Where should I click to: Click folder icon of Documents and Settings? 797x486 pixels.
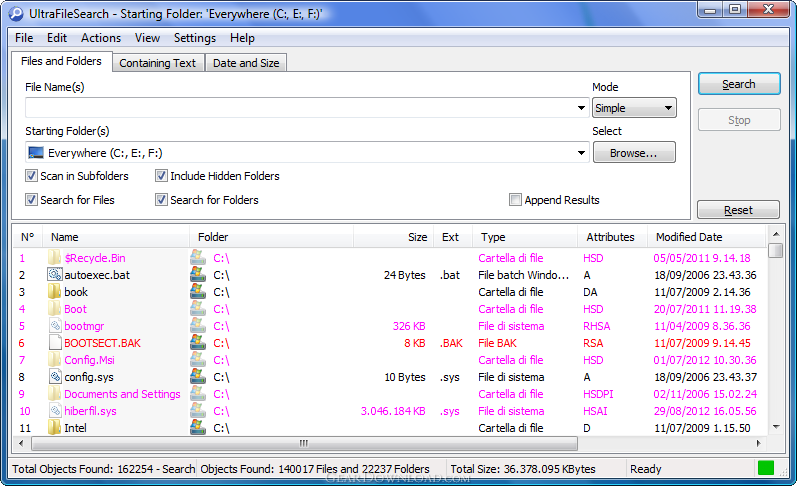point(54,394)
